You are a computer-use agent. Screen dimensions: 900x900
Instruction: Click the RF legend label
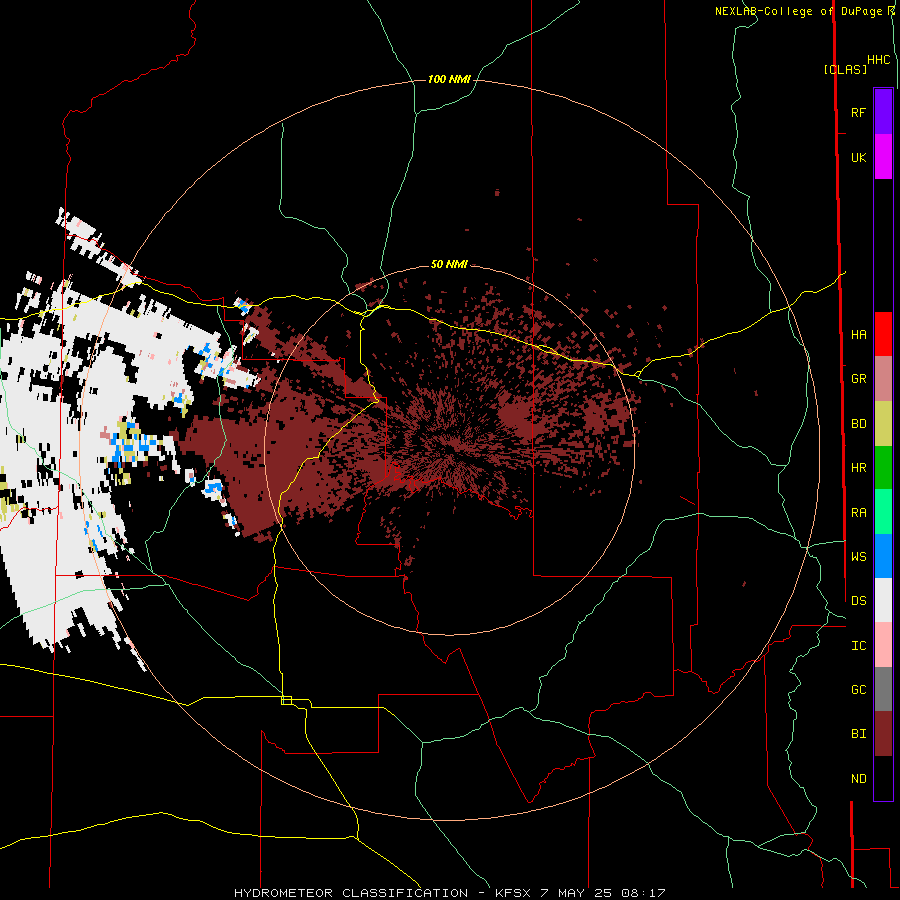click(x=858, y=112)
